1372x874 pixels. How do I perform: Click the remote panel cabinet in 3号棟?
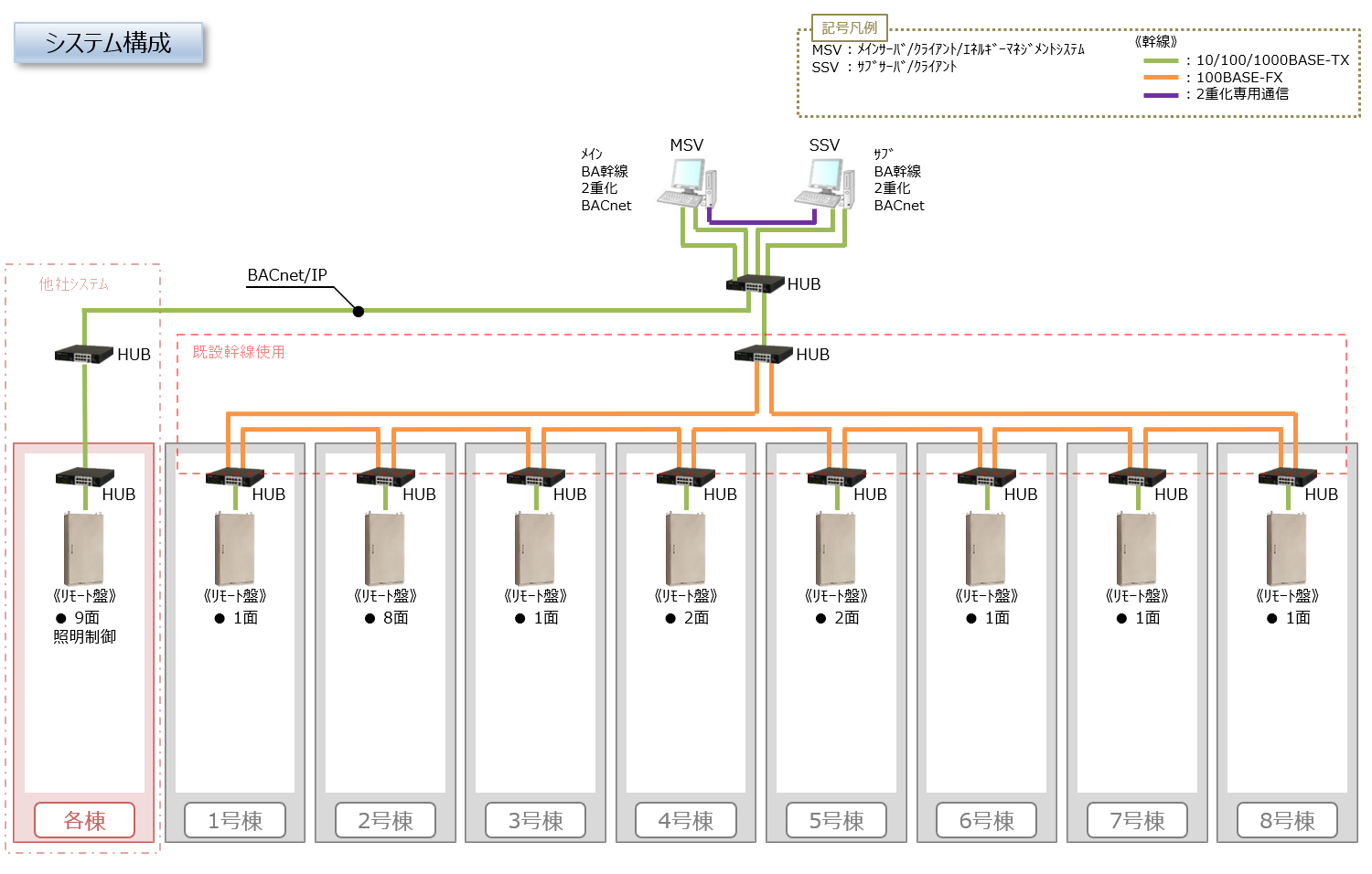point(535,549)
